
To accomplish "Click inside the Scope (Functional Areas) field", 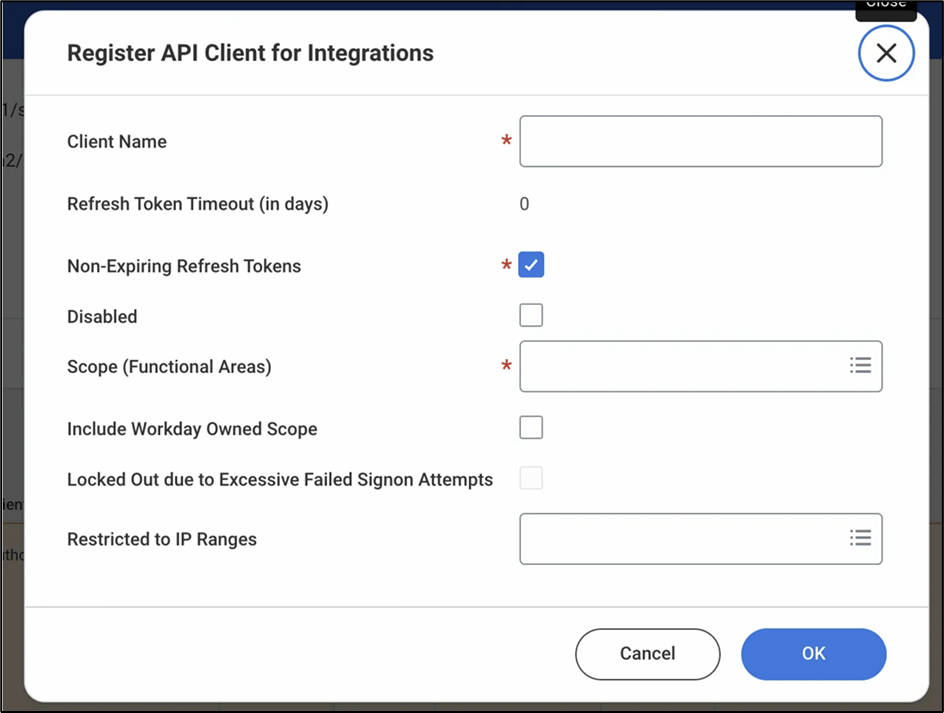I will coord(701,366).
